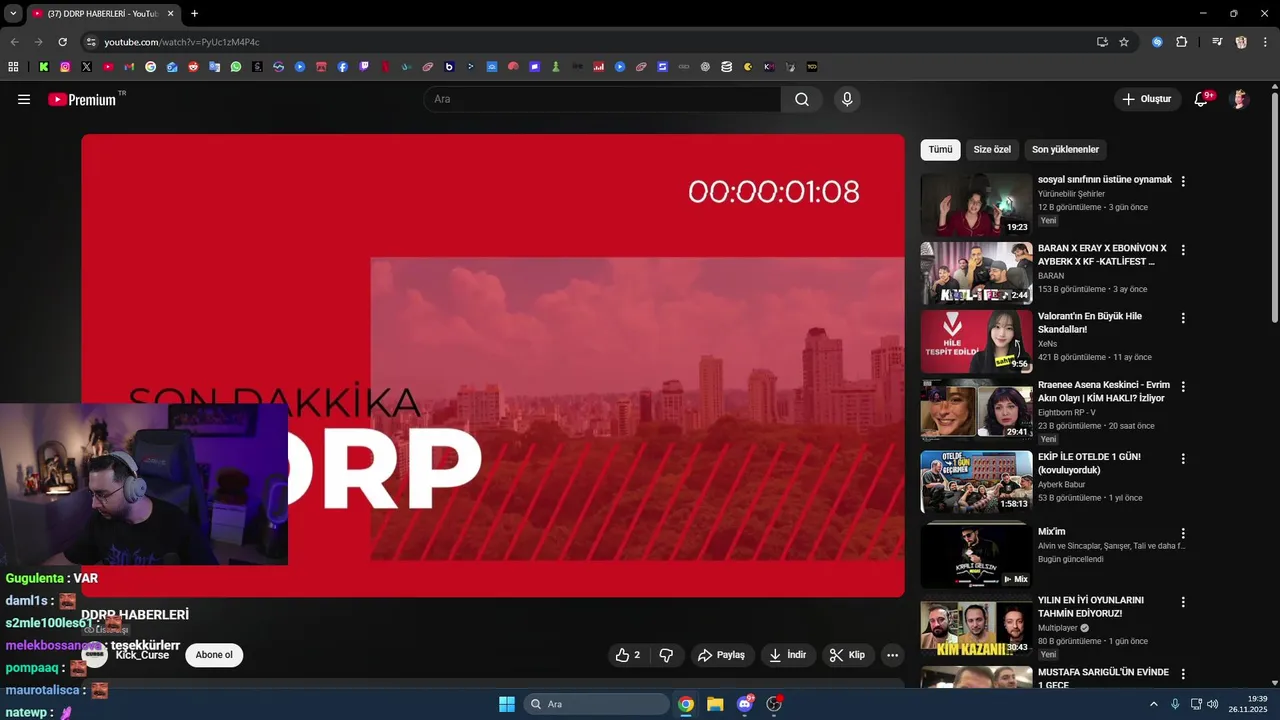Select the Tümü filter chip
The height and width of the screenshot is (720, 1280).
[940, 150]
